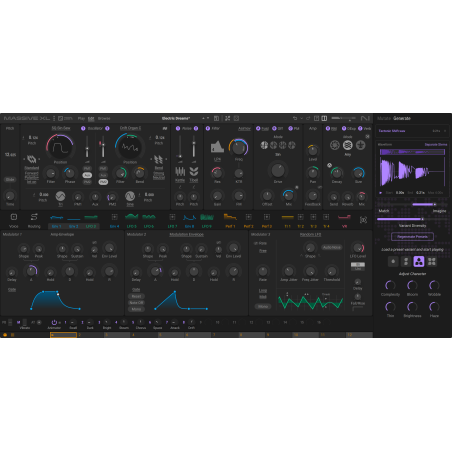This screenshot has width=452, height=452.
Task: Open the Electric Dreams preset name menu
Action: point(176,118)
